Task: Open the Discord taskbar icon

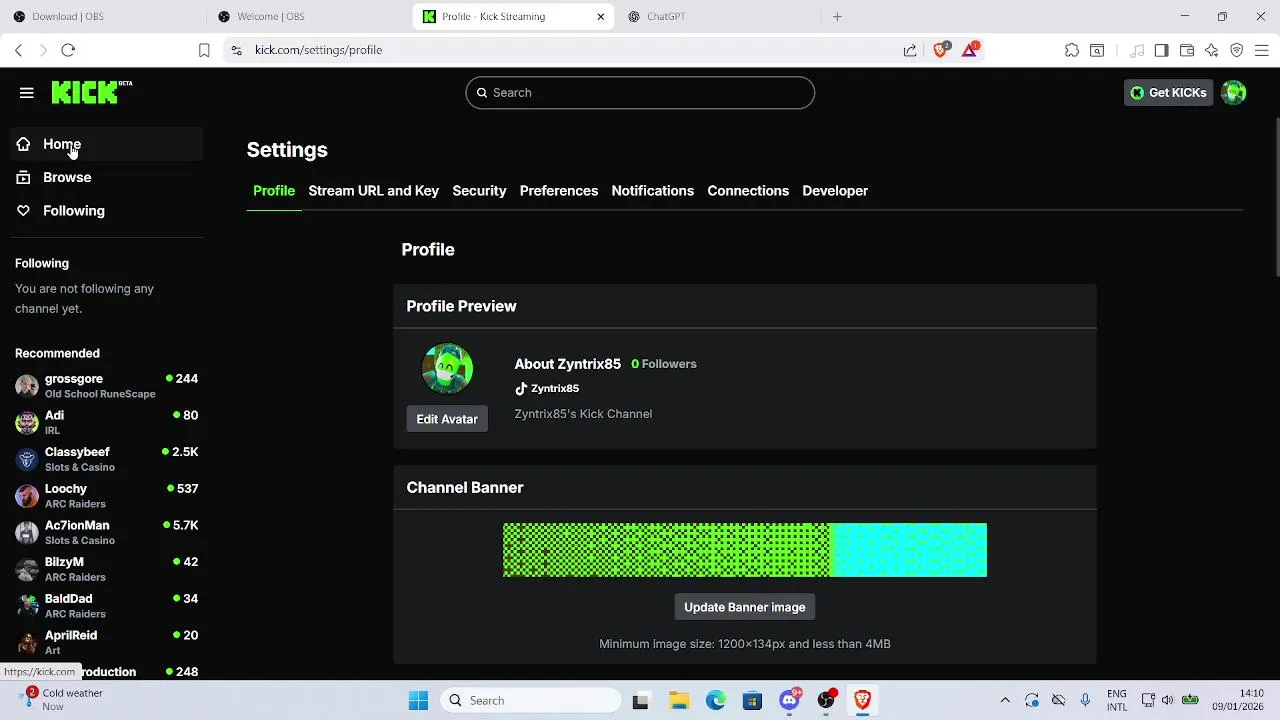Action: point(789,700)
